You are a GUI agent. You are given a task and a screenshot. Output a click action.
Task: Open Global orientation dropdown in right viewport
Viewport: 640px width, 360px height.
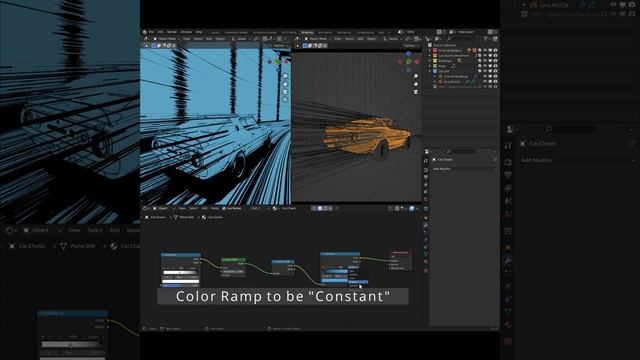393,39
